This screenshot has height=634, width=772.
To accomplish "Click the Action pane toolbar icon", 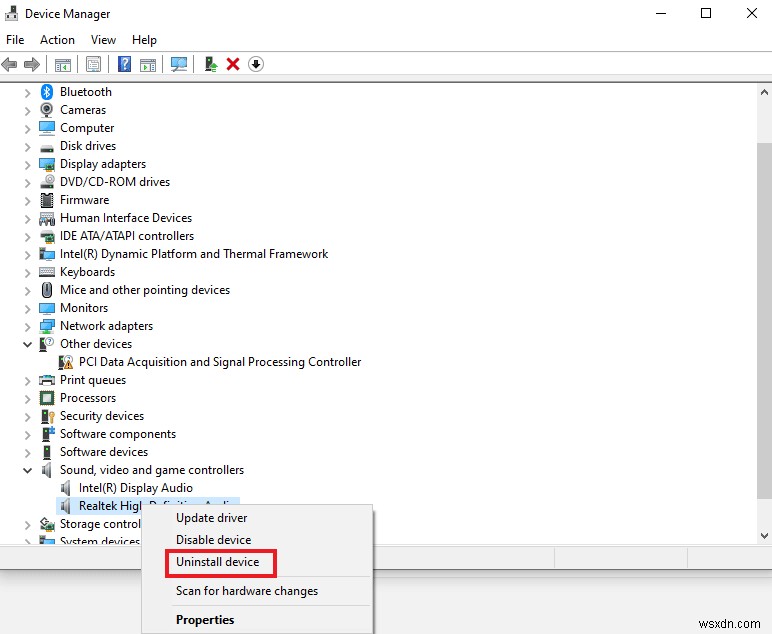I will (148, 64).
